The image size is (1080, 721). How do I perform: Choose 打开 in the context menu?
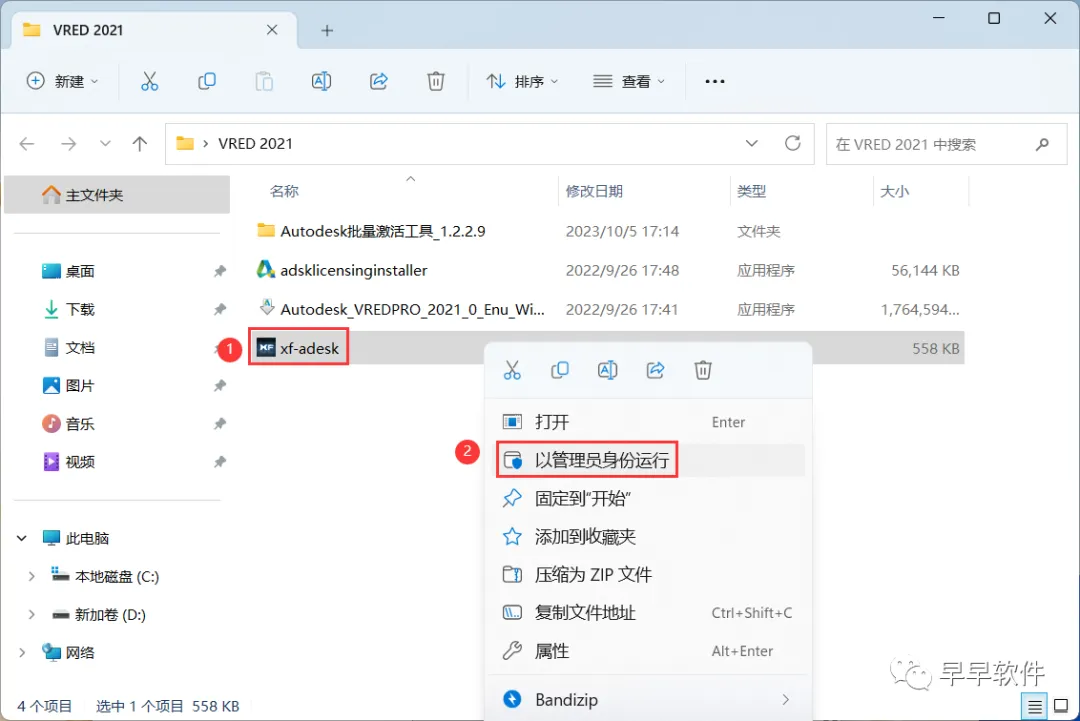pyautogui.click(x=647, y=421)
